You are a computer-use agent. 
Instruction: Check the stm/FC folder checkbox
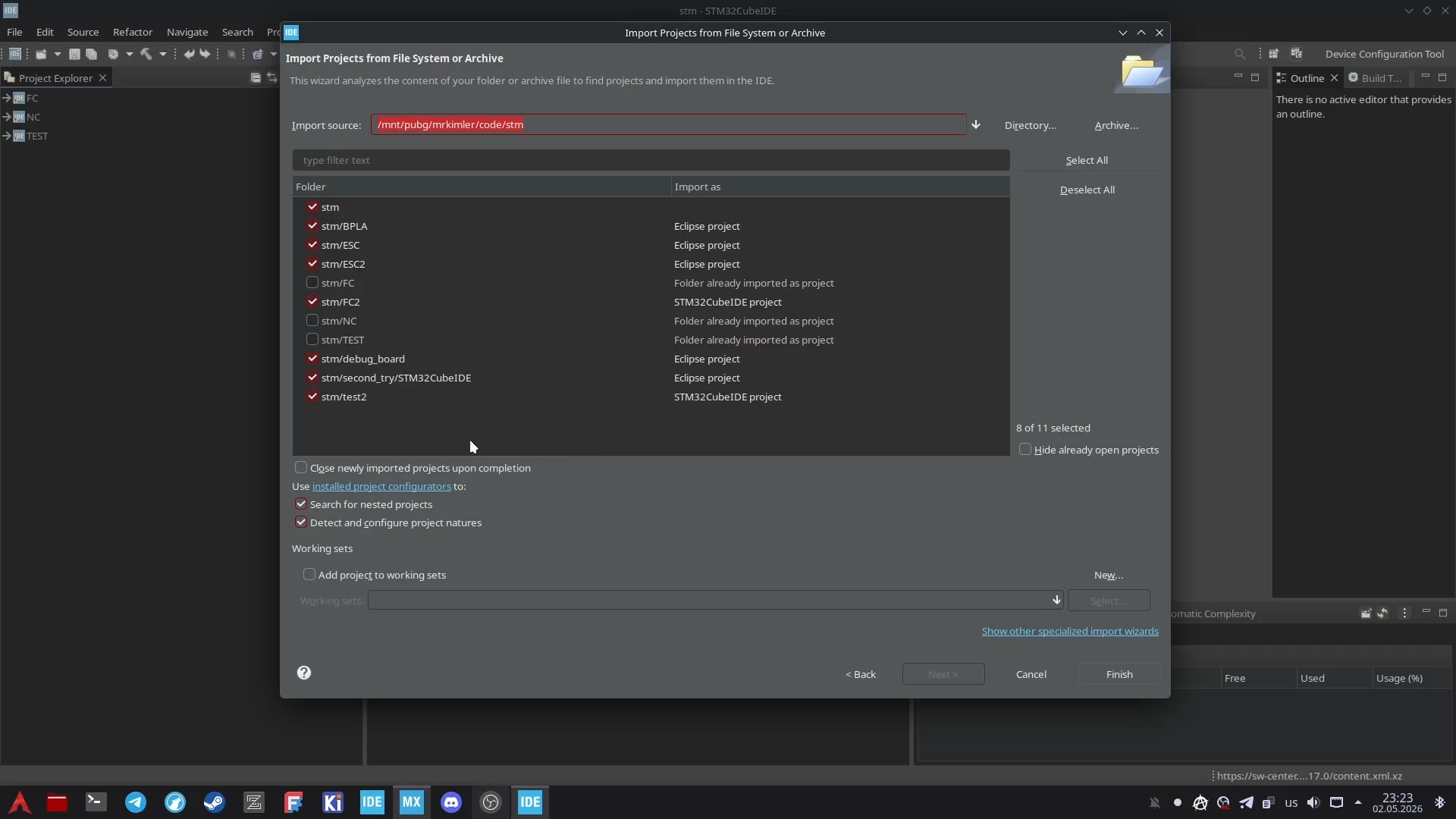tap(312, 282)
